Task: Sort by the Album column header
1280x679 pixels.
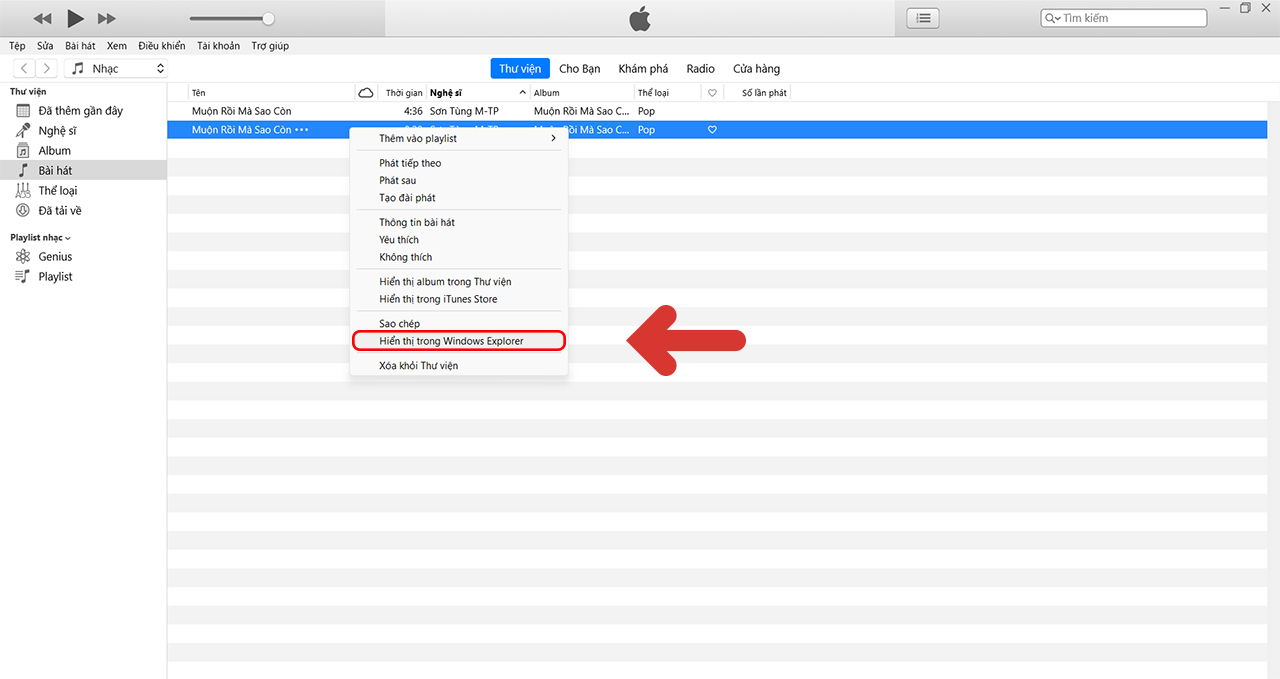Action: click(582, 93)
